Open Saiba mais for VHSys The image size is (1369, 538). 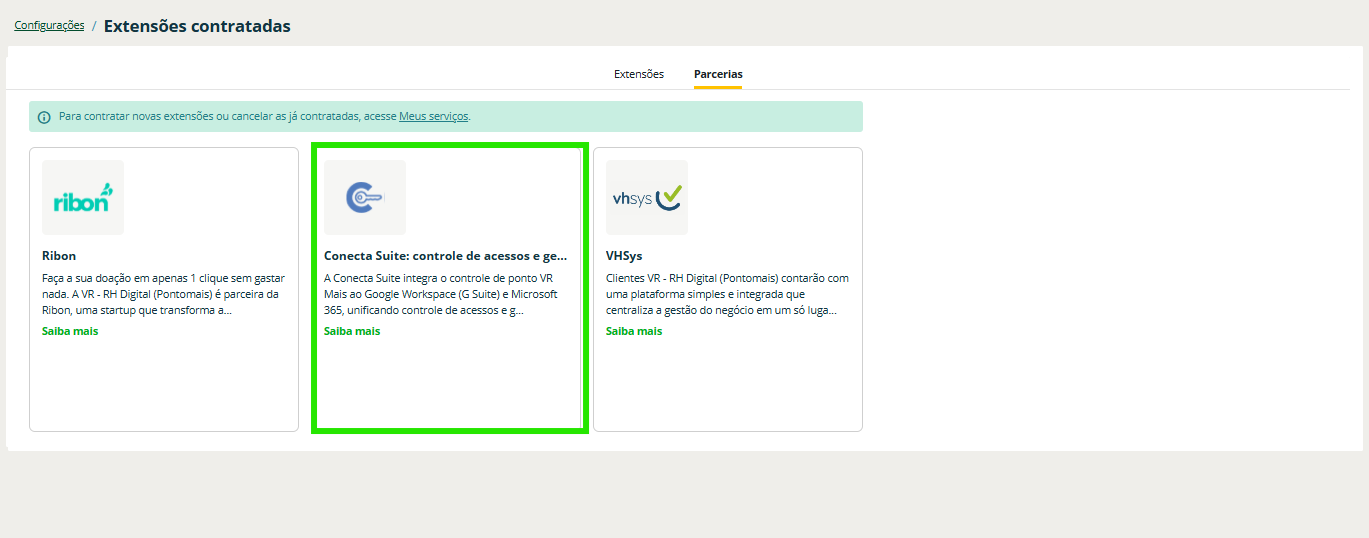(x=634, y=331)
